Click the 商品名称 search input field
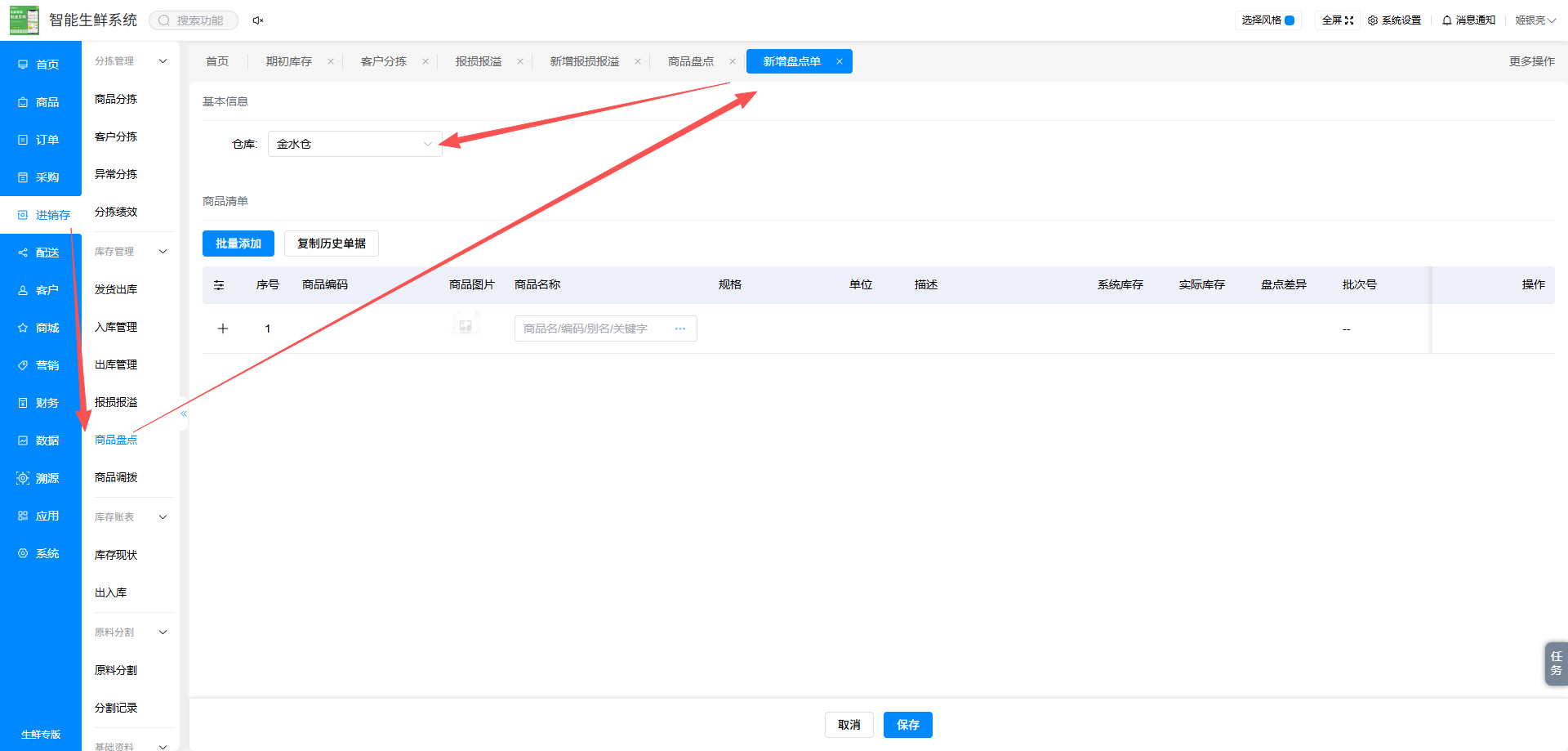 point(606,329)
